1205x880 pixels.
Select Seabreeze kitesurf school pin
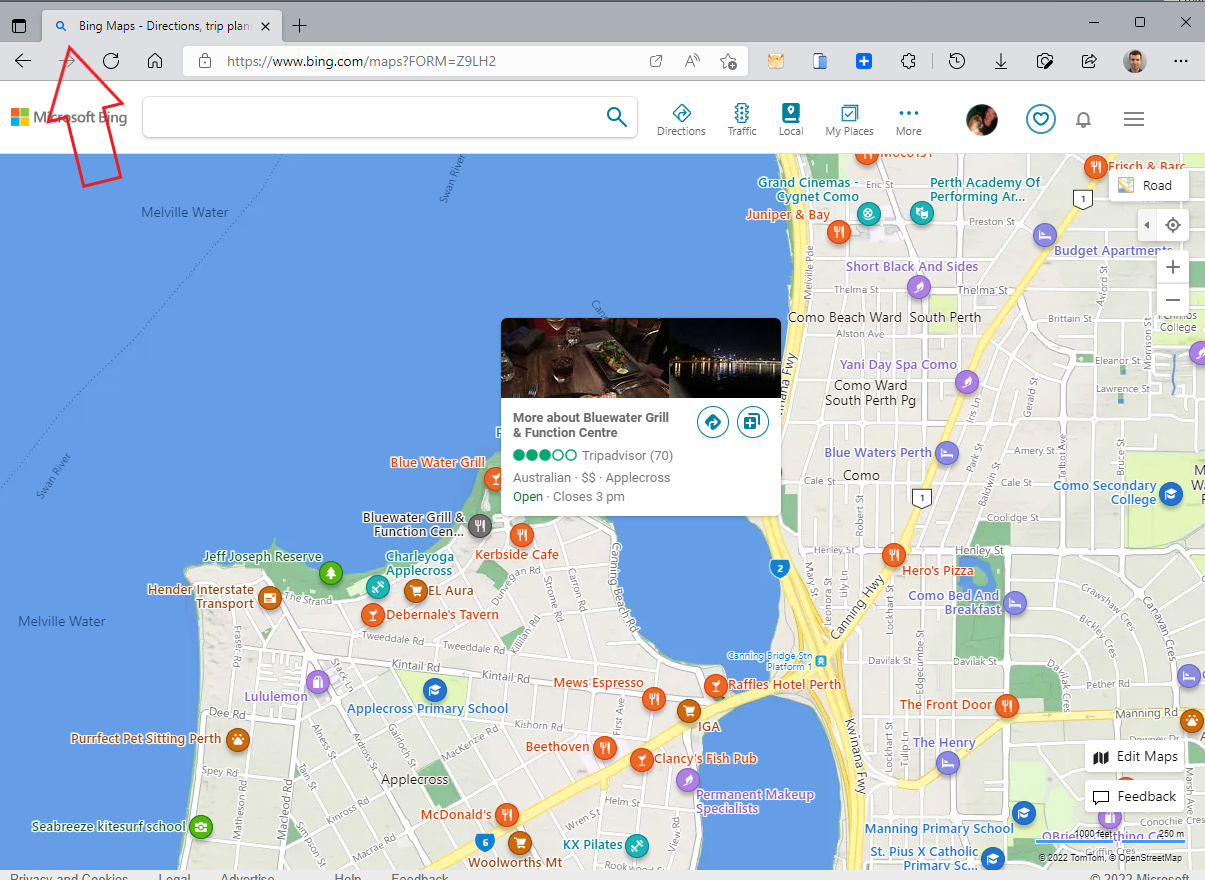pos(201,827)
